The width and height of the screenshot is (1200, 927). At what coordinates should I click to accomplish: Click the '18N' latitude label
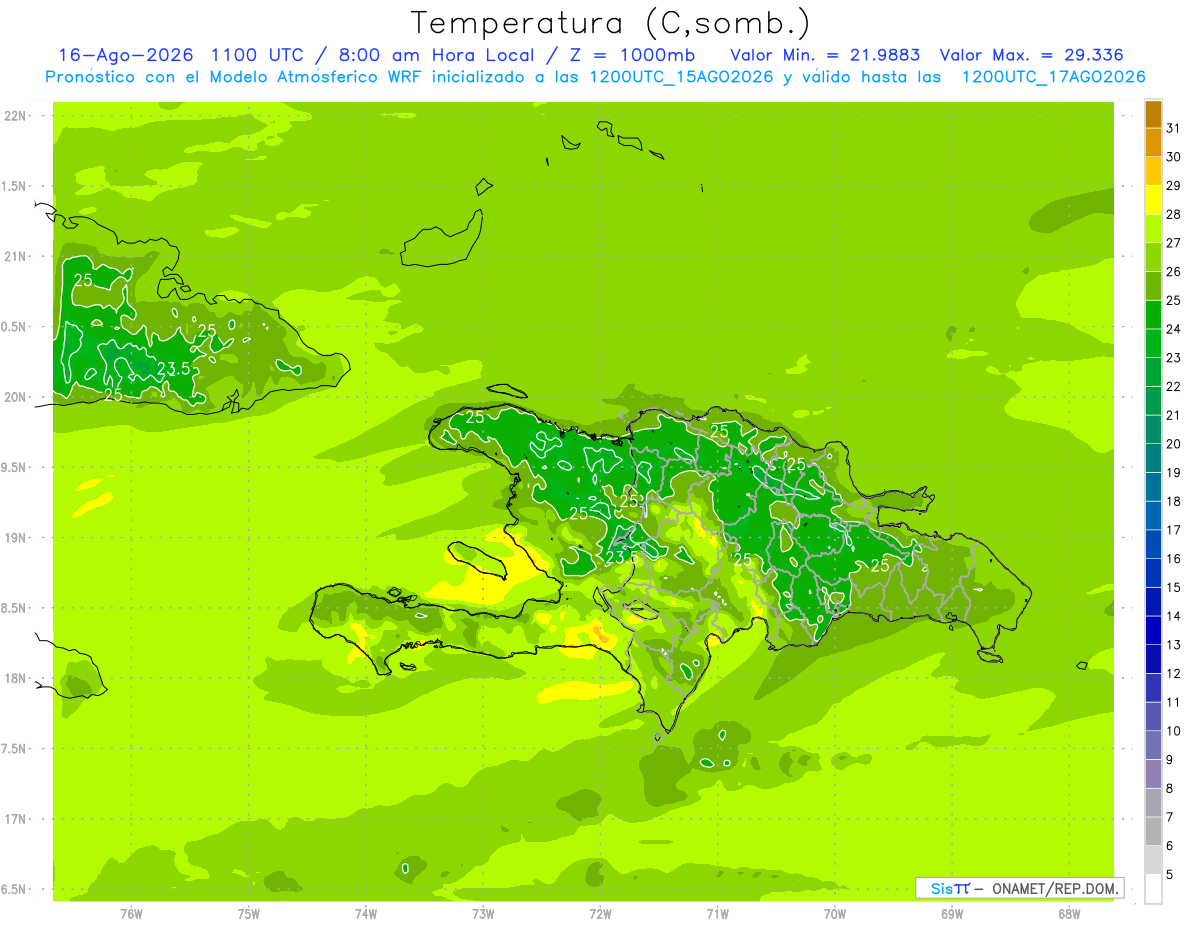coord(15,678)
